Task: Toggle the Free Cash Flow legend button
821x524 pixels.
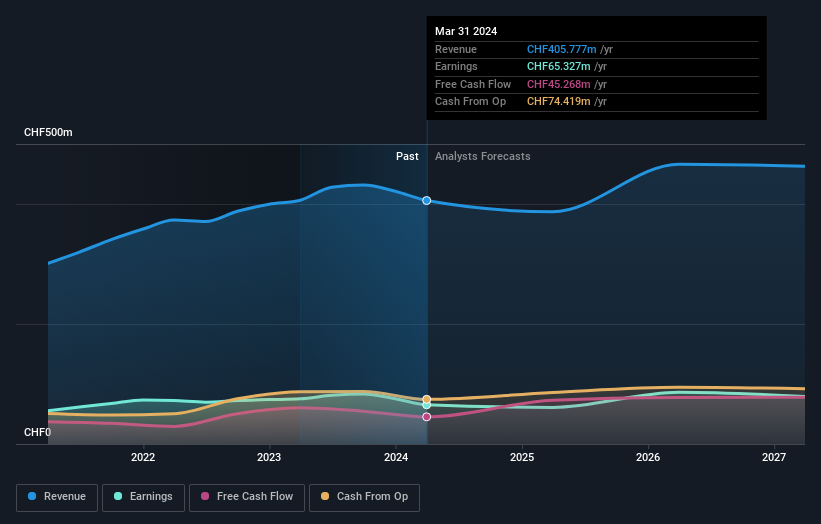Action: (247, 497)
